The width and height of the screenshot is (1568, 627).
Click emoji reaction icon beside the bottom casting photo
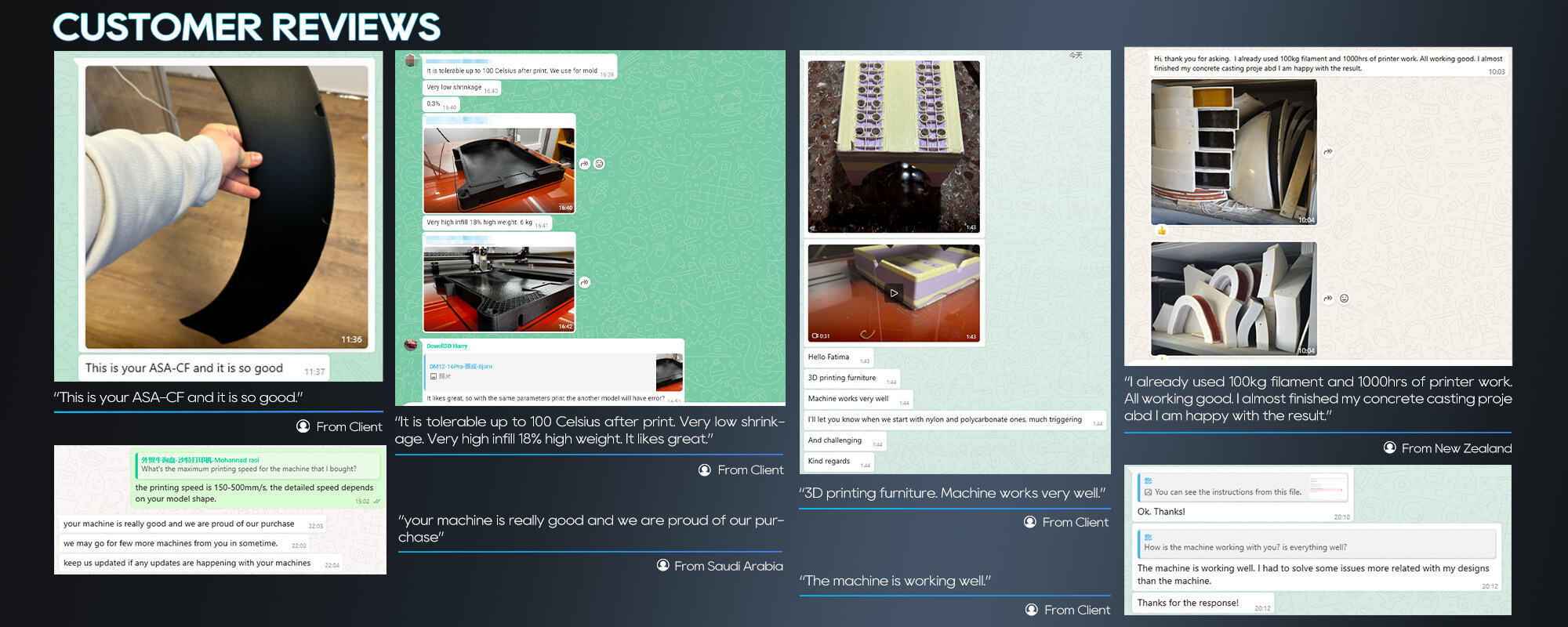pos(1345,299)
